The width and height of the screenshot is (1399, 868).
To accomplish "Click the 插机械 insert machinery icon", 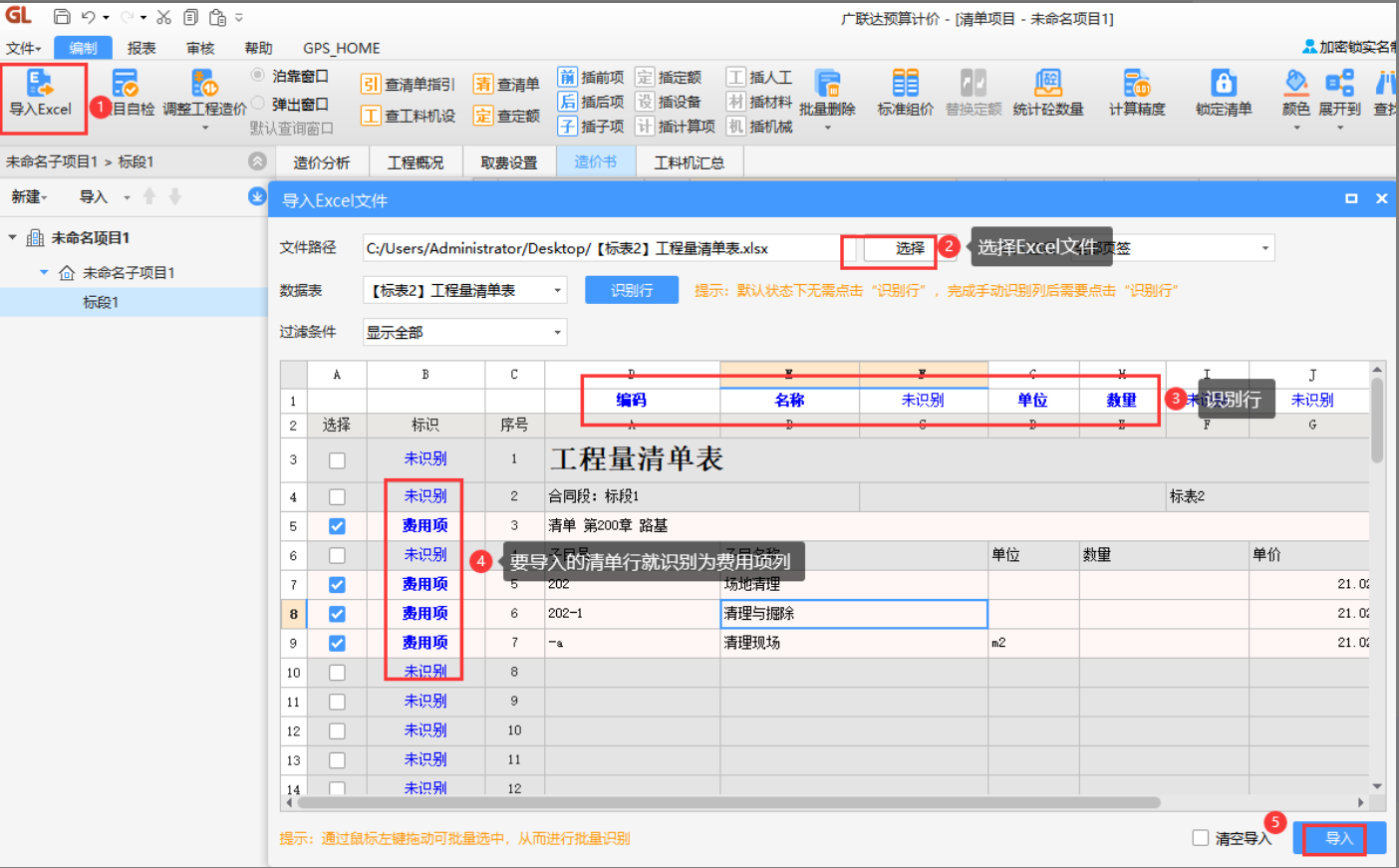I will point(759,126).
